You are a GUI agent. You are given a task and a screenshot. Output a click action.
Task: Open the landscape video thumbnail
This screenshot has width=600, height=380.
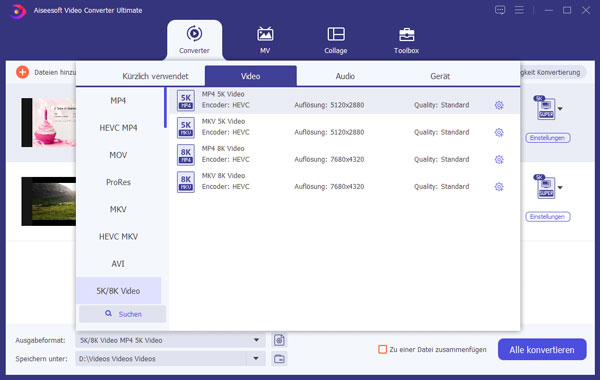pyautogui.click(x=49, y=201)
